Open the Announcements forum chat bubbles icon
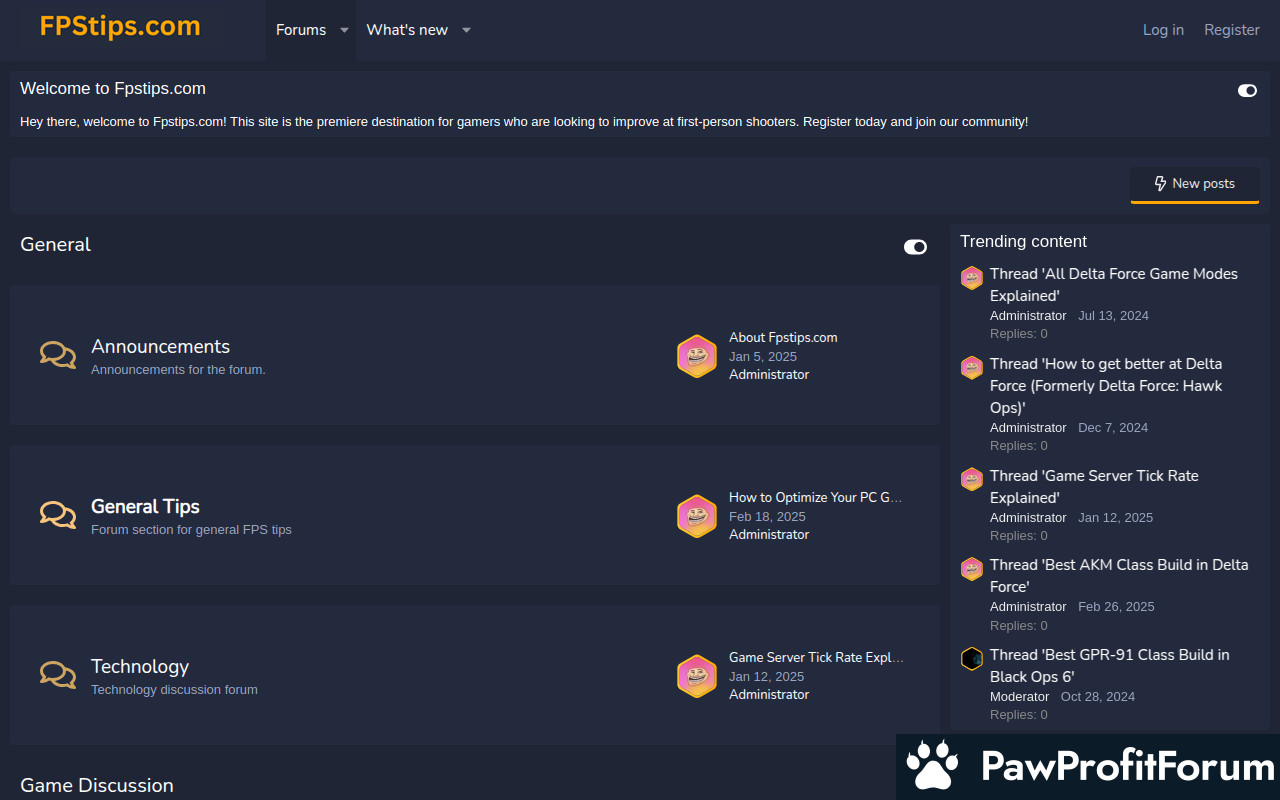This screenshot has width=1280, height=800. click(x=58, y=355)
